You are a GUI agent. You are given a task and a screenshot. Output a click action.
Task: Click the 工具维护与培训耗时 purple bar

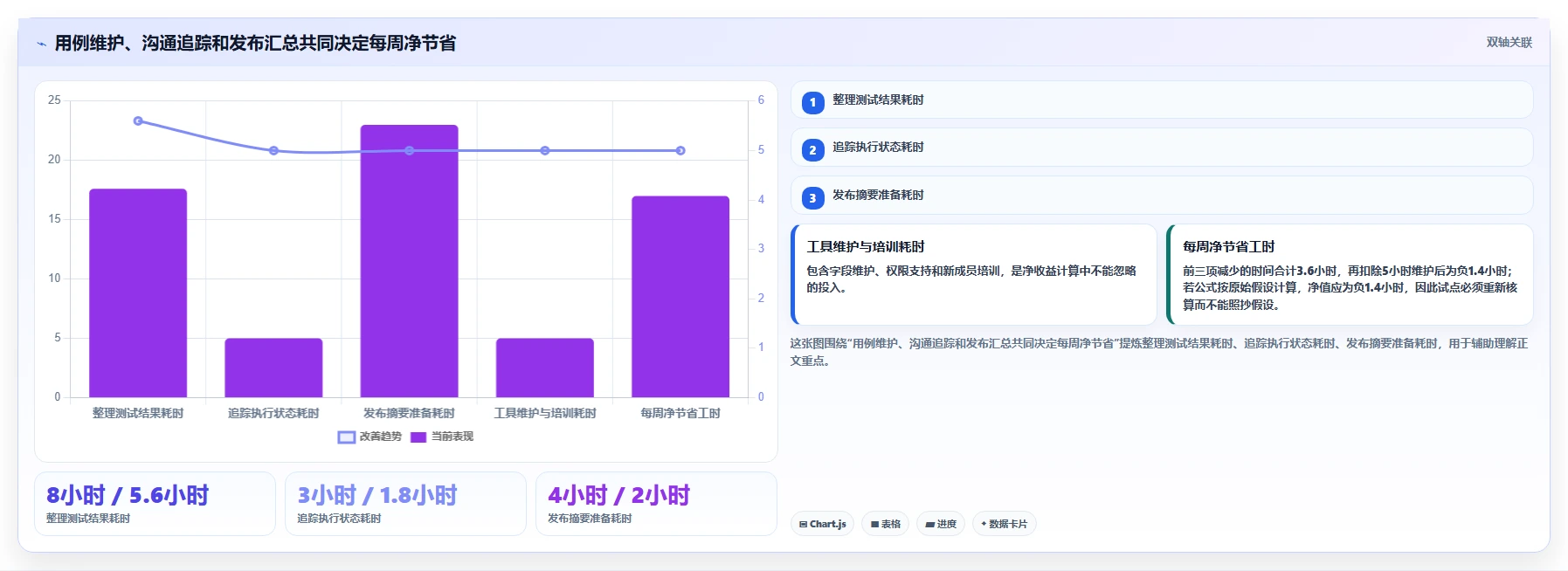(545, 368)
